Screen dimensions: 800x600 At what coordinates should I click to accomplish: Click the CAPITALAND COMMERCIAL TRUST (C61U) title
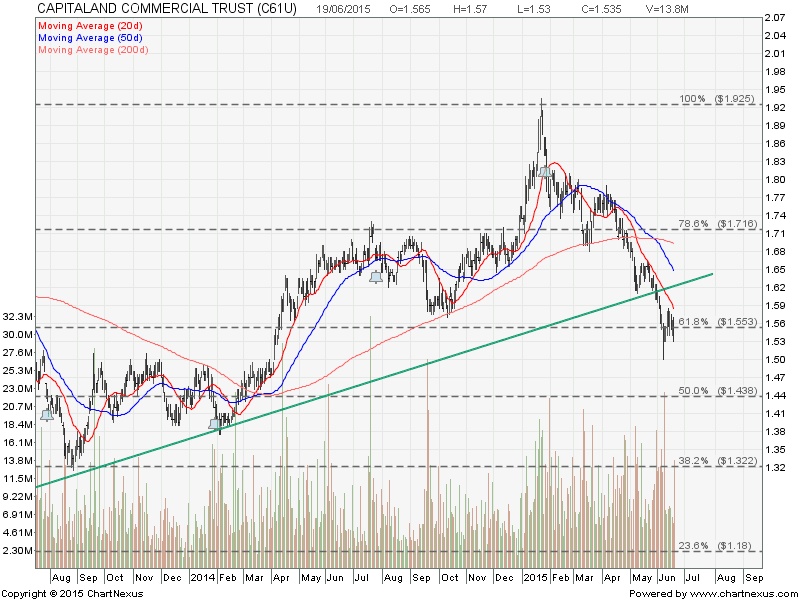[x=167, y=9]
